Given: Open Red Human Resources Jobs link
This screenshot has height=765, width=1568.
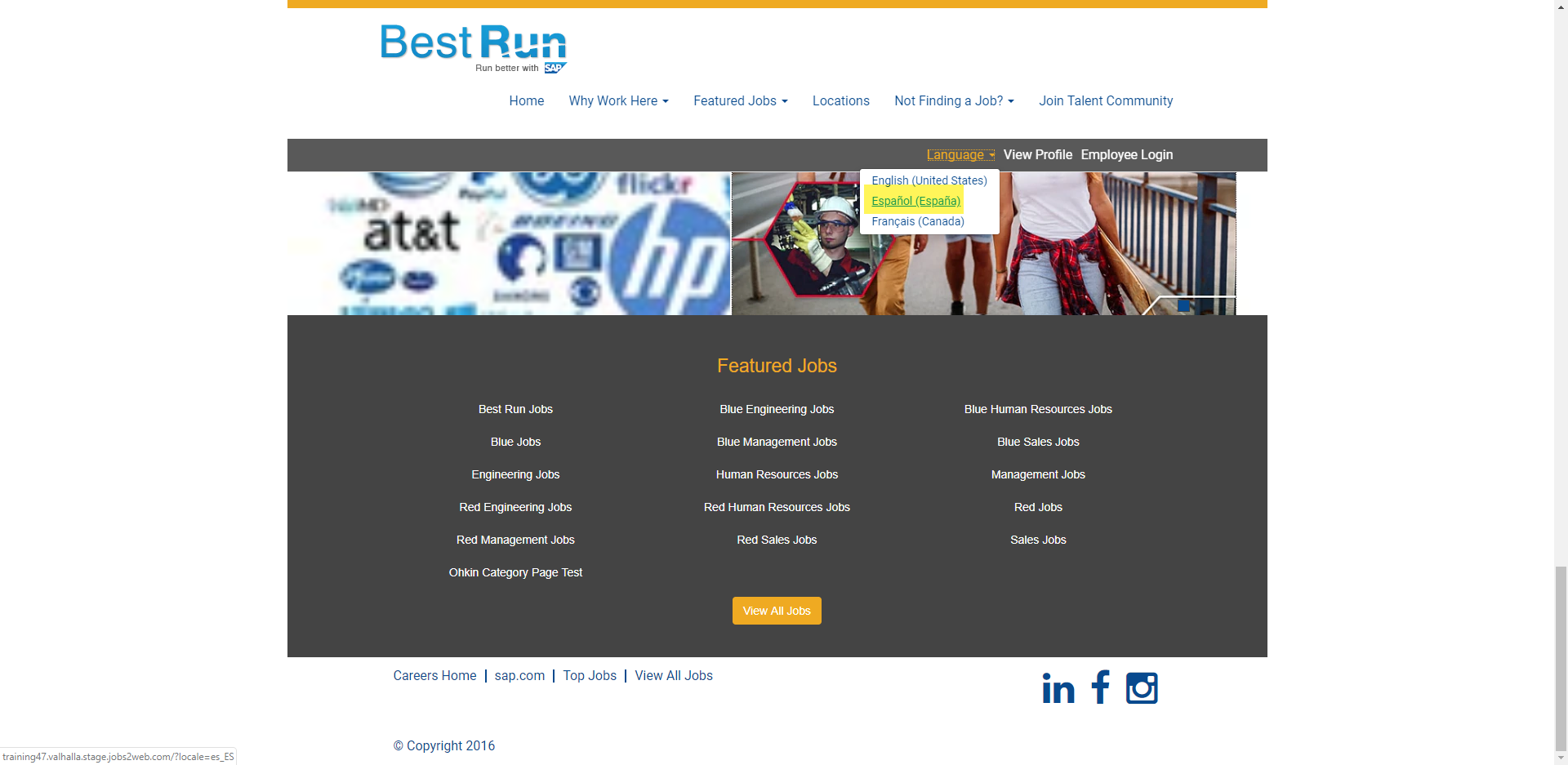Looking at the screenshot, I should [777, 507].
